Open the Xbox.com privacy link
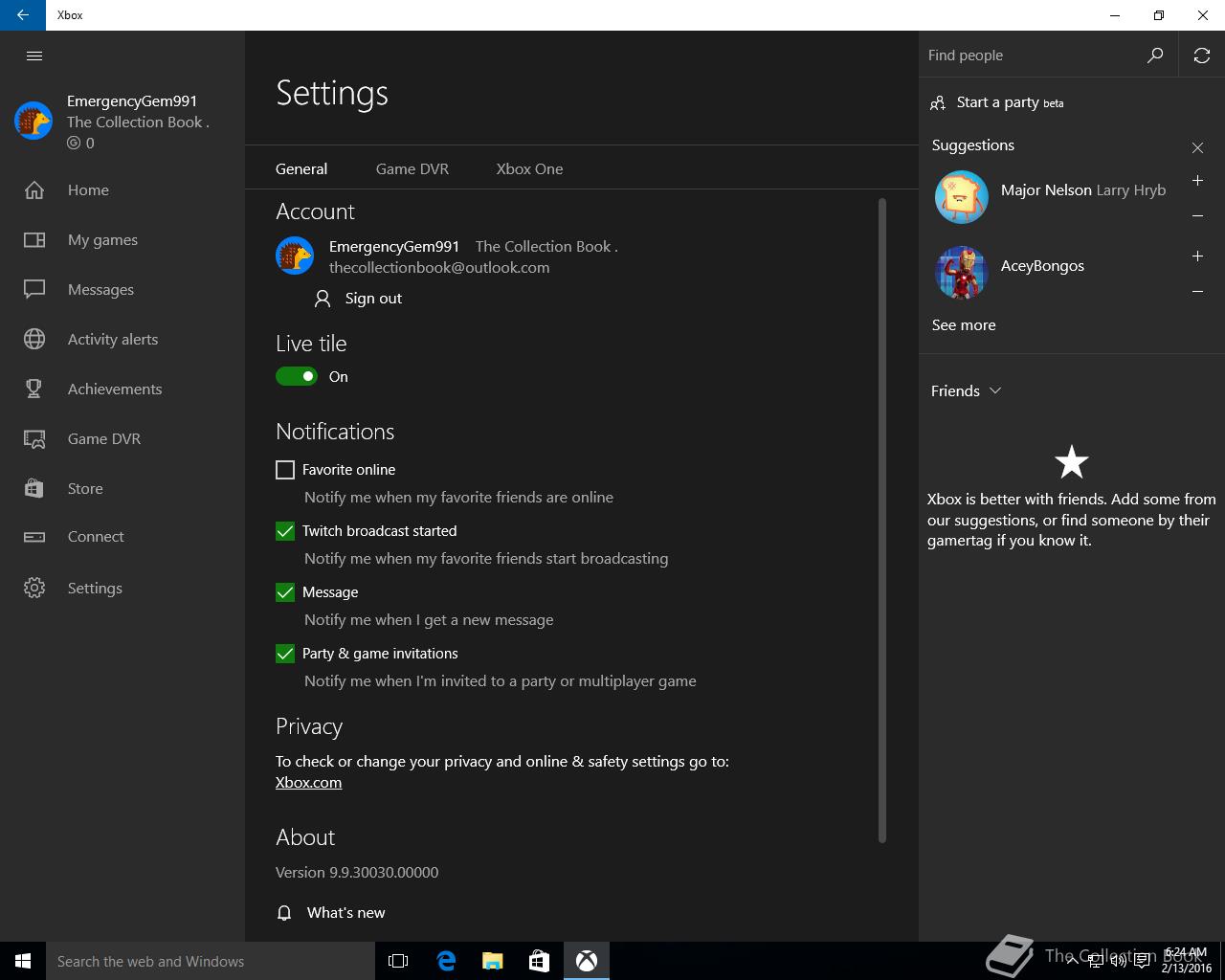The height and width of the screenshot is (980, 1225). pos(308,783)
